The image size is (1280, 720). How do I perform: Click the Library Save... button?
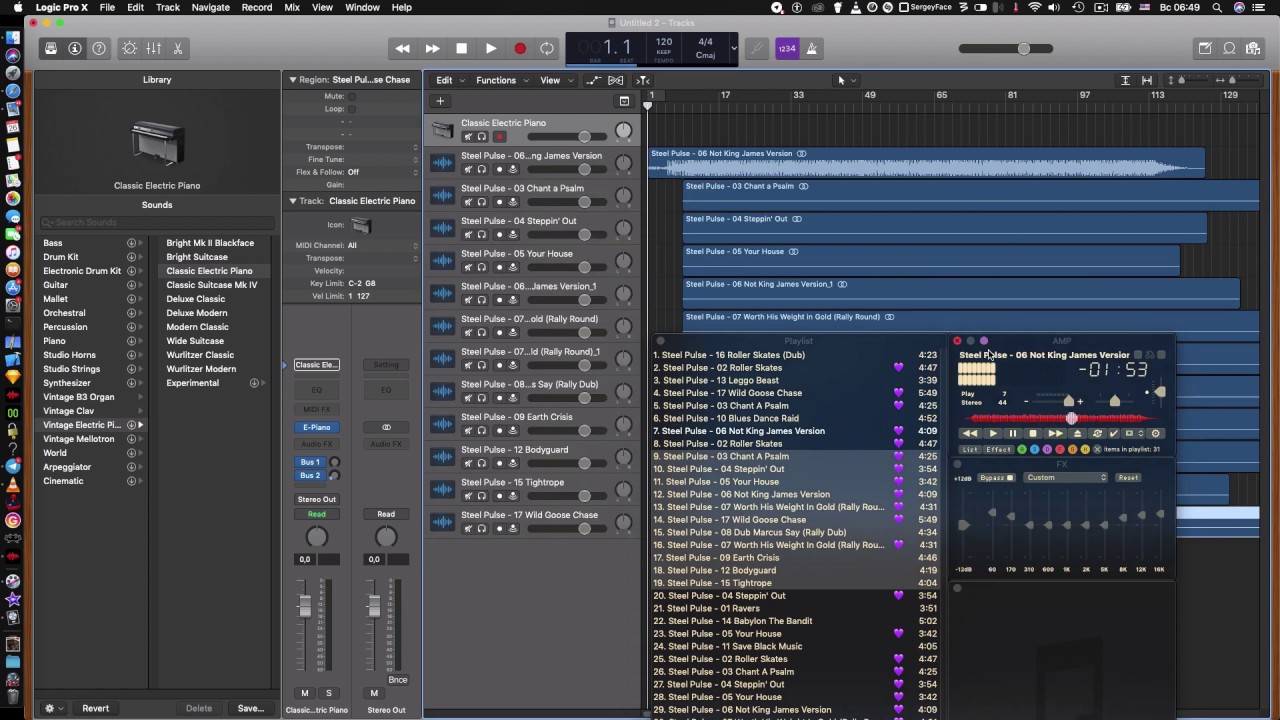(x=251, y=708)
